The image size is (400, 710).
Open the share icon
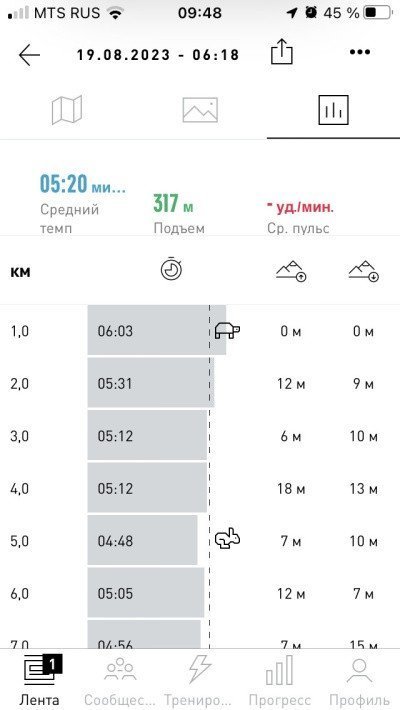coord(282,51)
